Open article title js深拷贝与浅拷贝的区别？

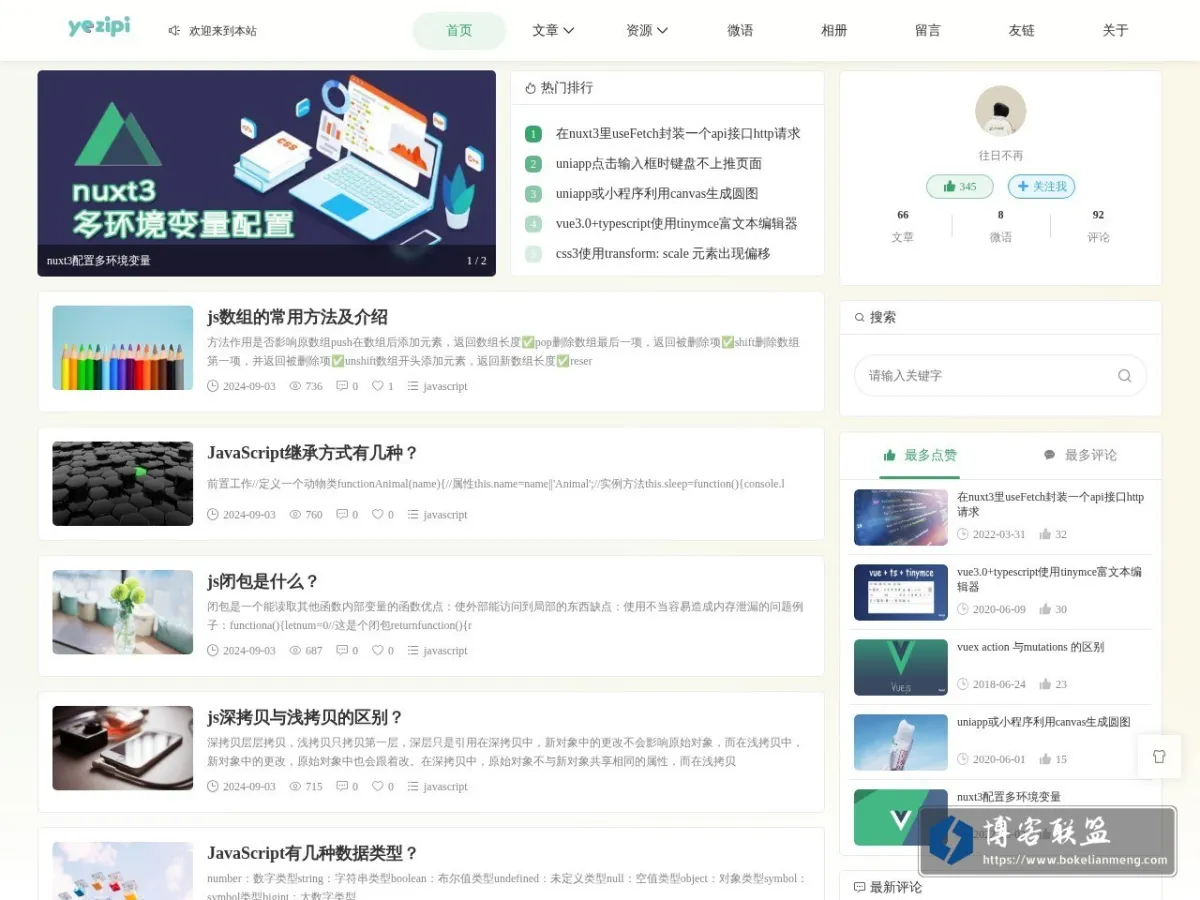305,718
